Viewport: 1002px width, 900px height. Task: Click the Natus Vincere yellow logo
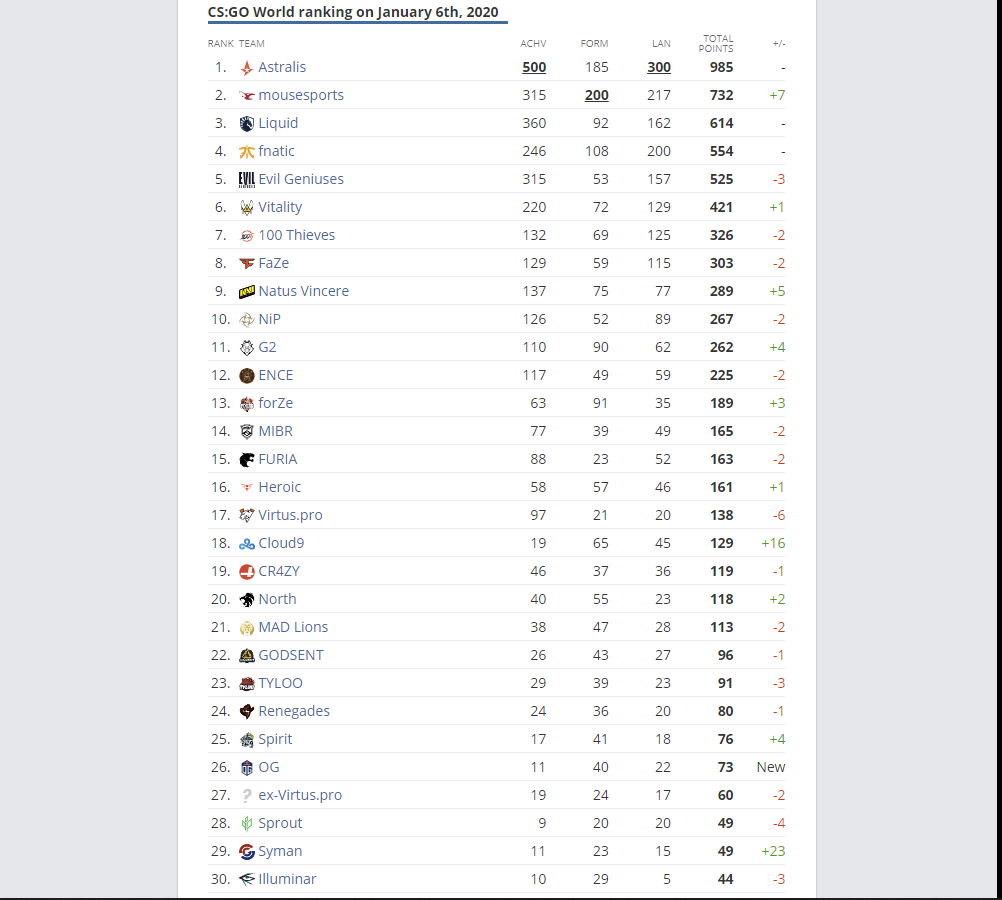[x=247, y=291]
